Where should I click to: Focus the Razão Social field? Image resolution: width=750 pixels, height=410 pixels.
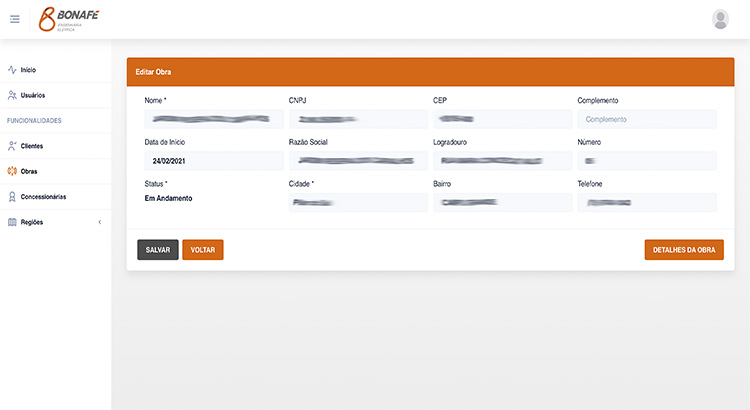(x=358, y=161)
